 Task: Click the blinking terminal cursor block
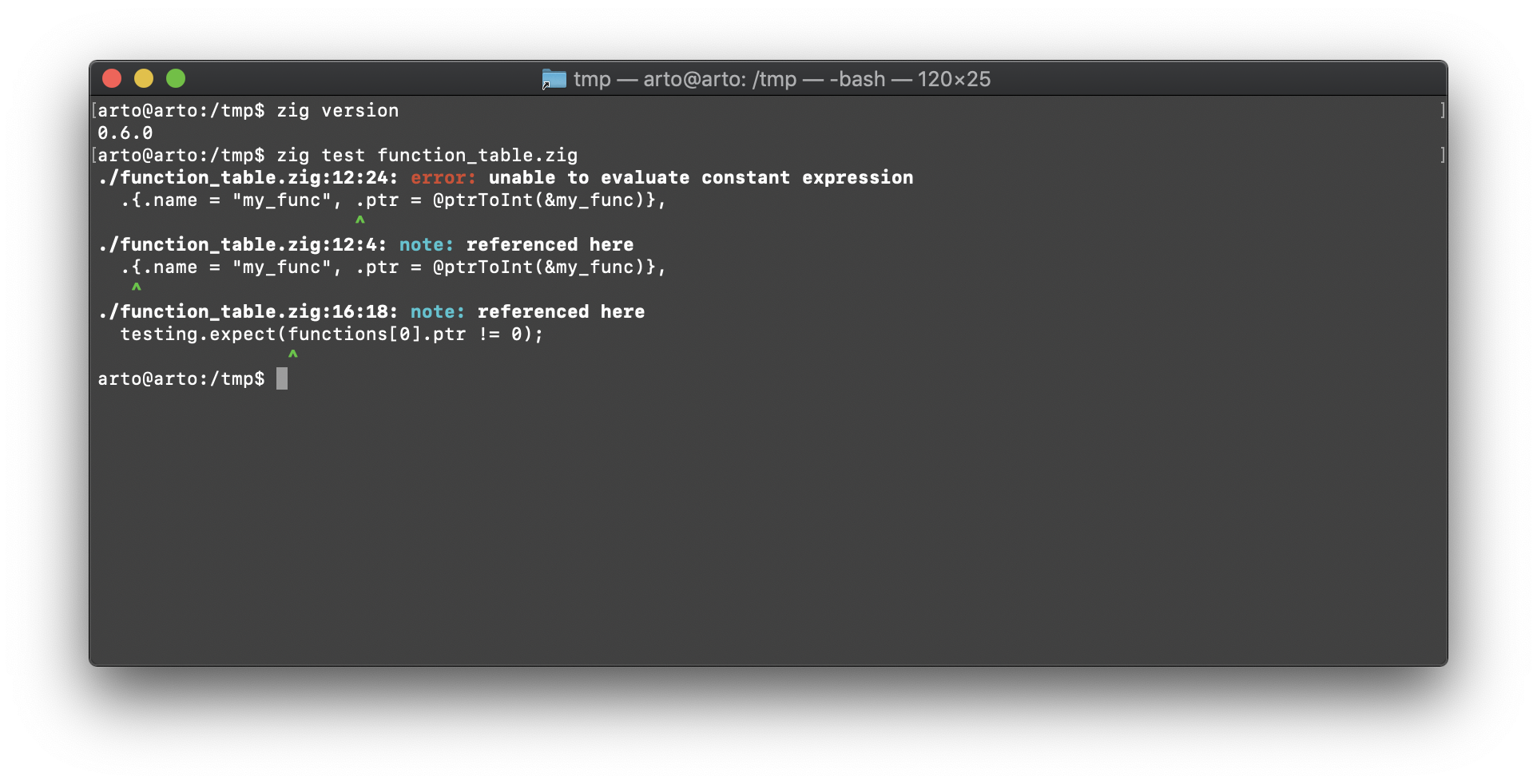pos(281,379)
